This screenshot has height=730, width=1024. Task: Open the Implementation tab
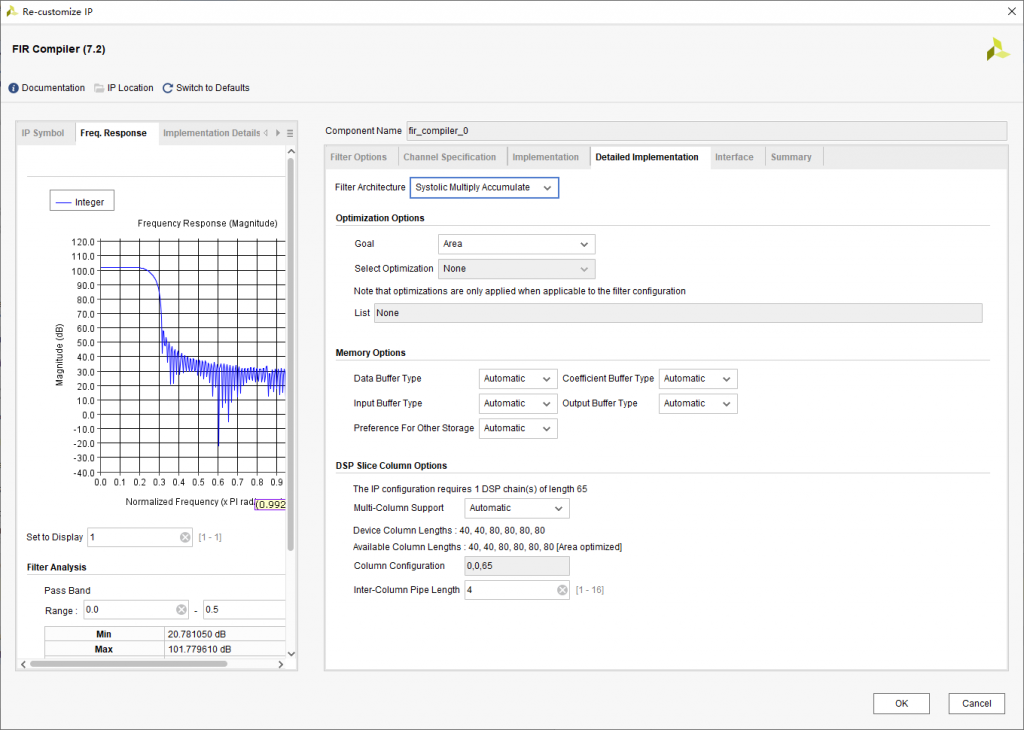click(x=545, y=157)
